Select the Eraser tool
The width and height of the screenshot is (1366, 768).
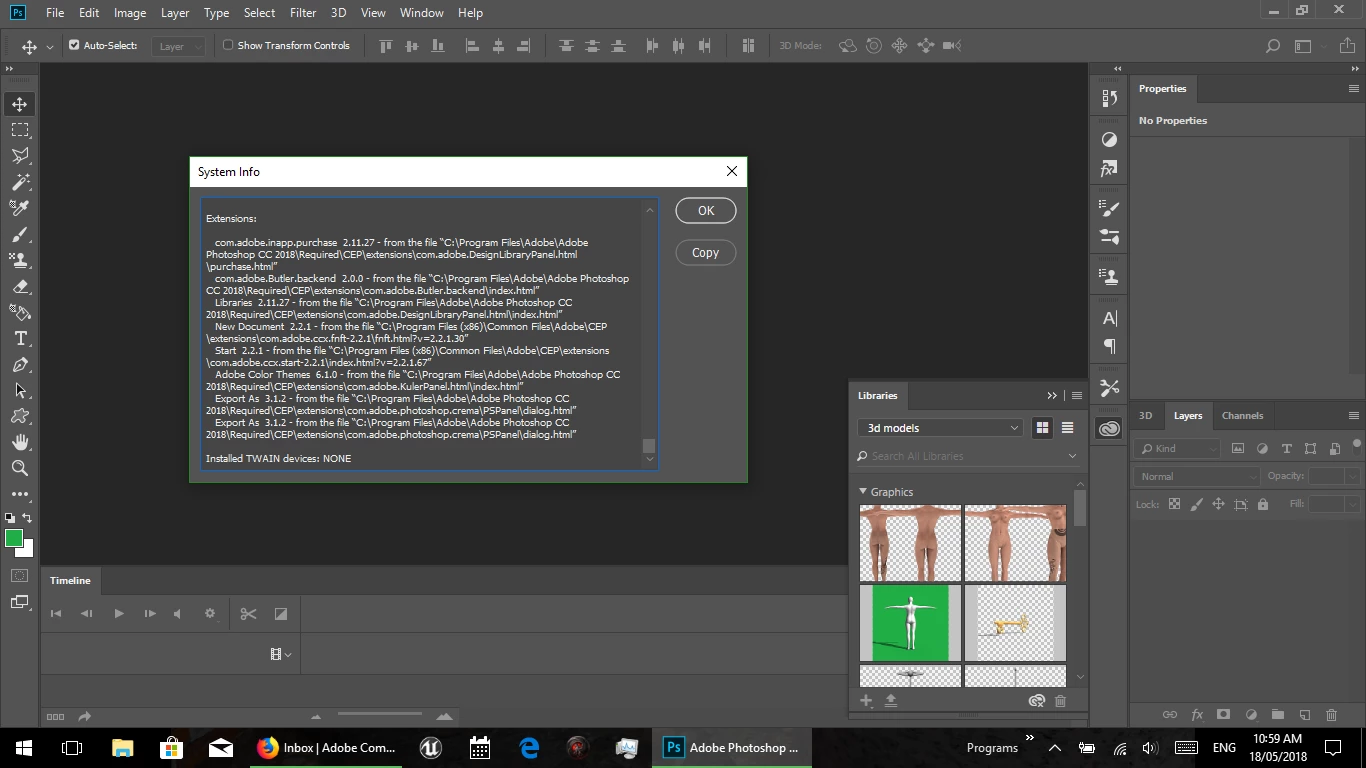click(x=20, y=286)
